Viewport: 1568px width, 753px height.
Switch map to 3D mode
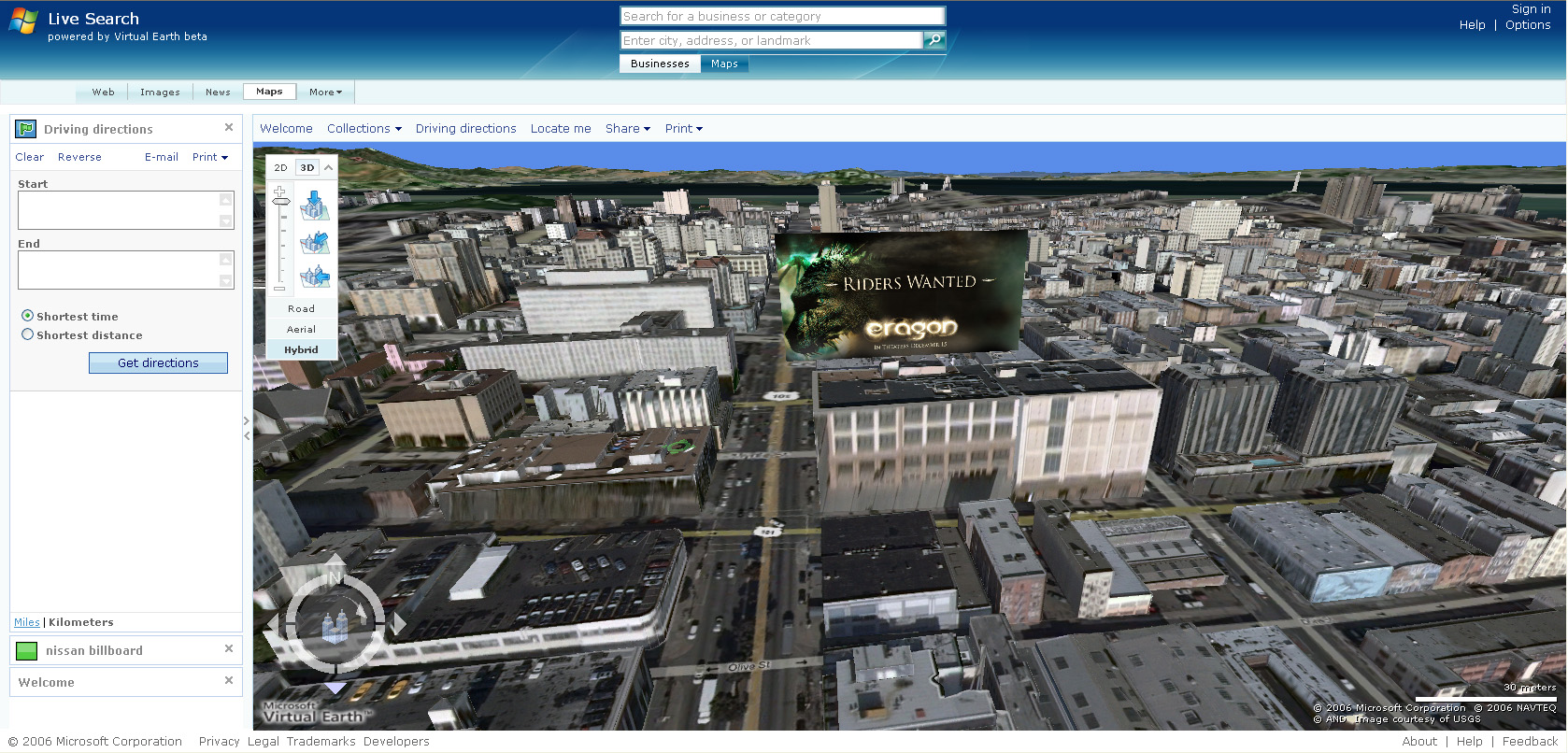coord(307,168)
